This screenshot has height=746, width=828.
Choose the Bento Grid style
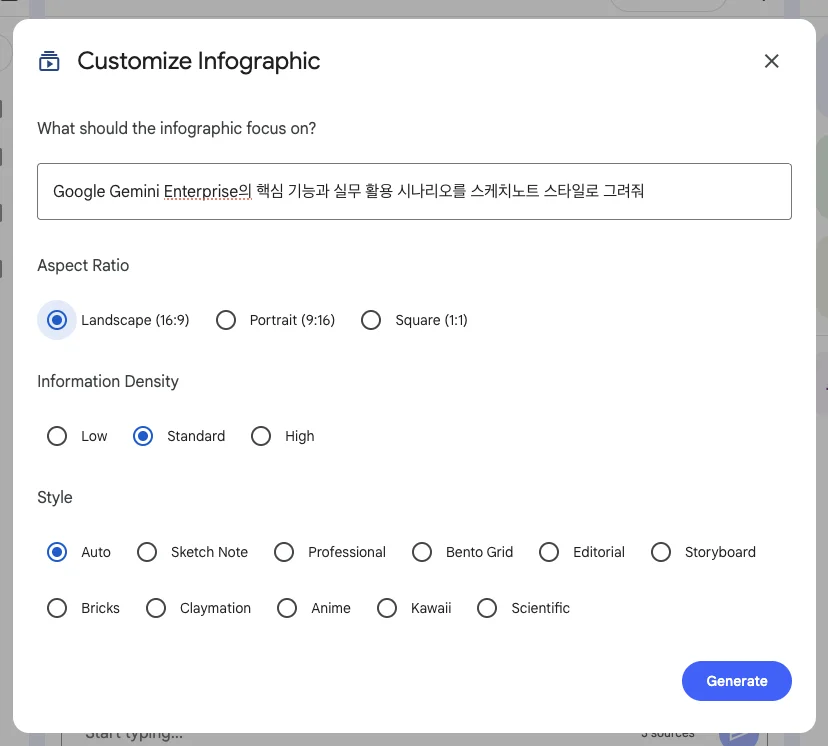click(422, 552)
